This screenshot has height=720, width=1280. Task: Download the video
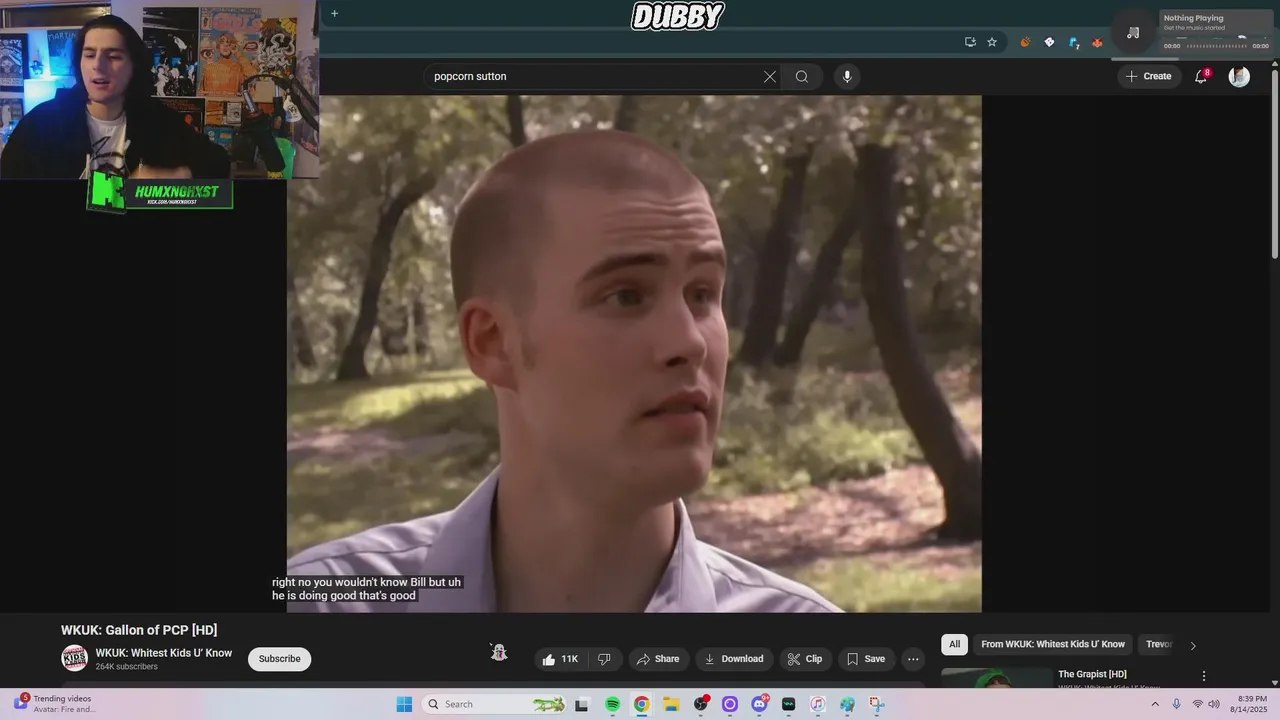pyautogui.click(x=733, y=659)
